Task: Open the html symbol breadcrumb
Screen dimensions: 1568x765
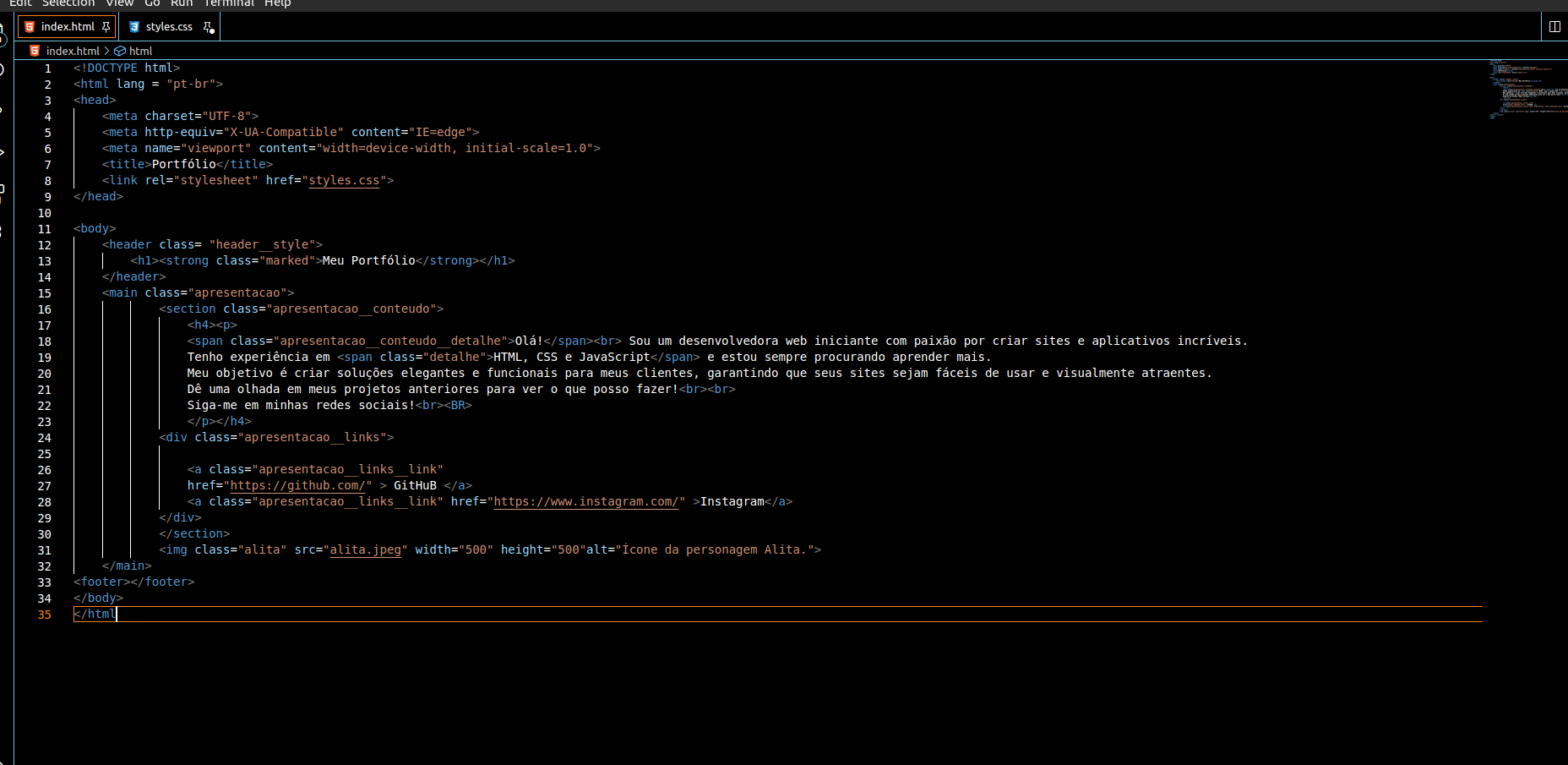Action: click(140, 51)
